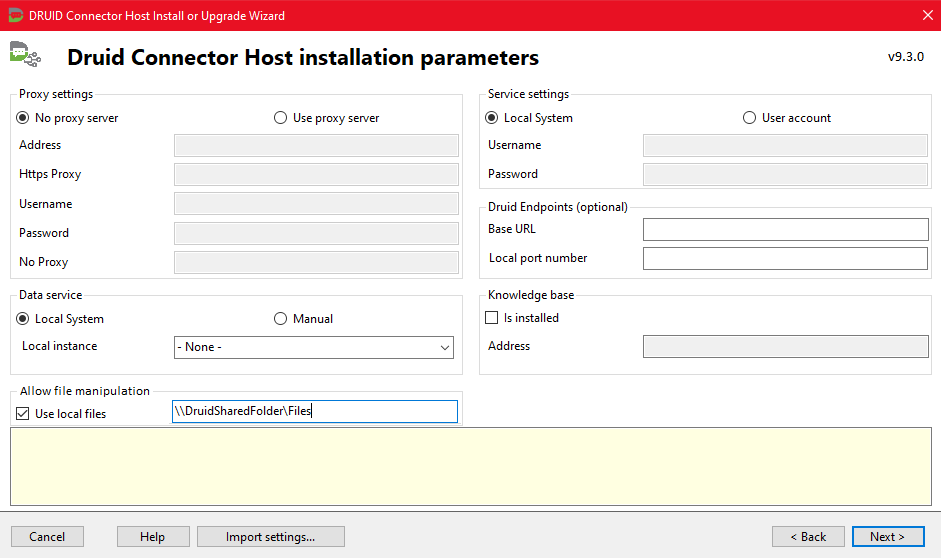
Task: Click the Druid Connector Host logo icon
Action: point(25,54)
